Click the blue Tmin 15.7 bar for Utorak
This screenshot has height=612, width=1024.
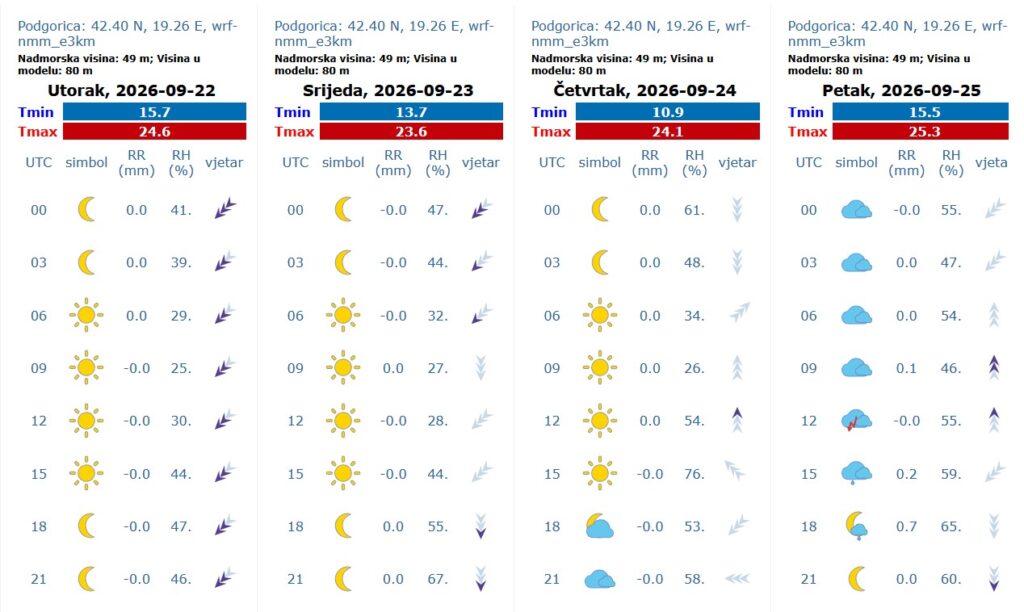[154, 112]
